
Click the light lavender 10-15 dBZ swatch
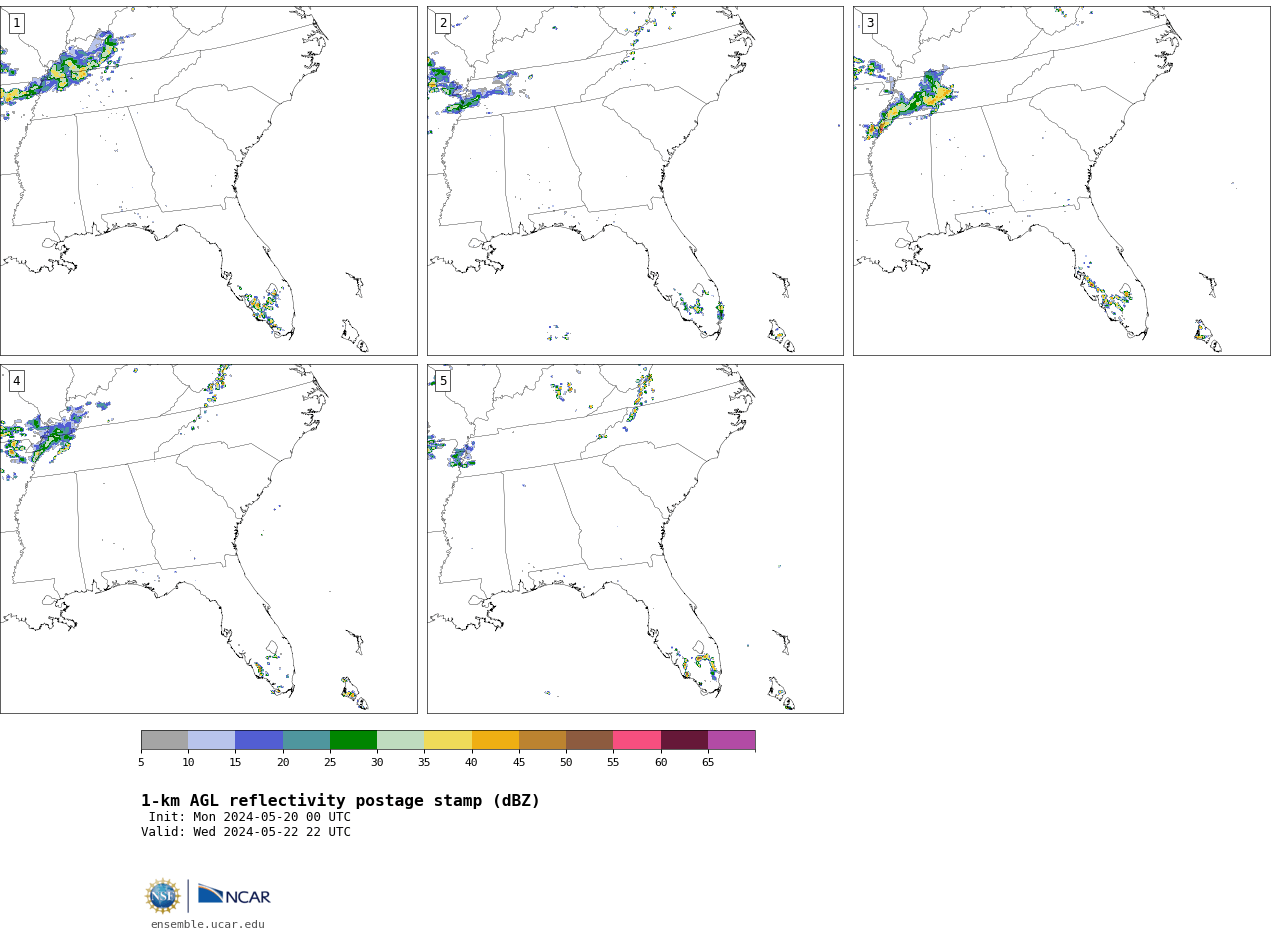tap(212, 740)
